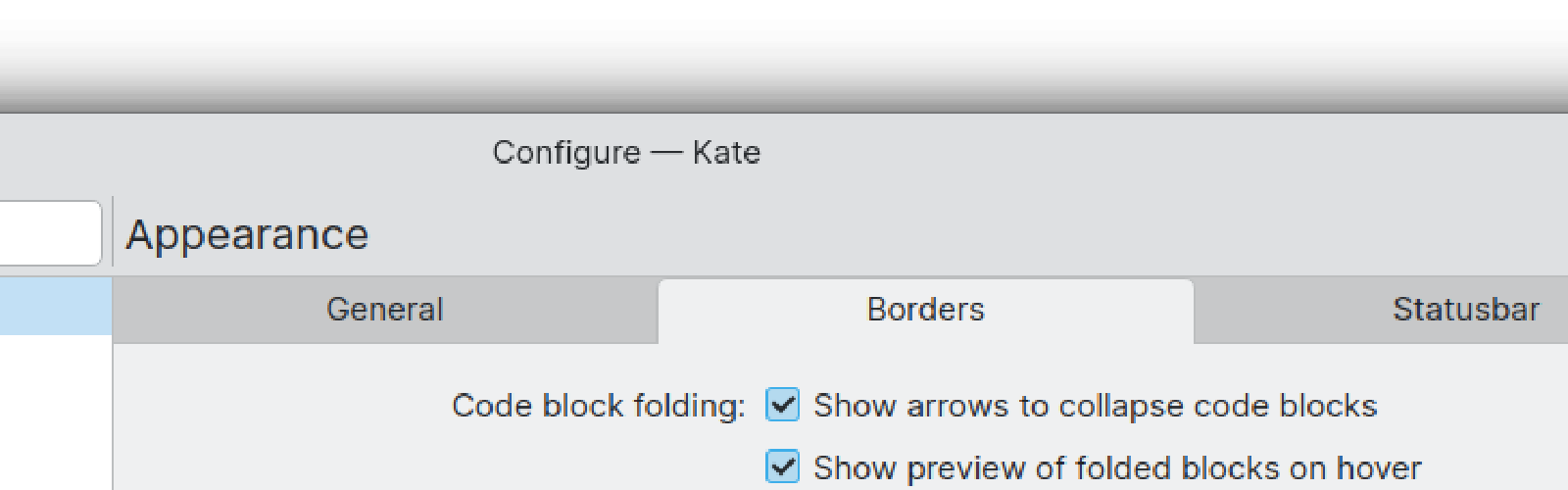The width and height of the screenshot is (1568, 490).
Task: Focus the search field beside Appearance heading
Action: (x=49, y=233)
